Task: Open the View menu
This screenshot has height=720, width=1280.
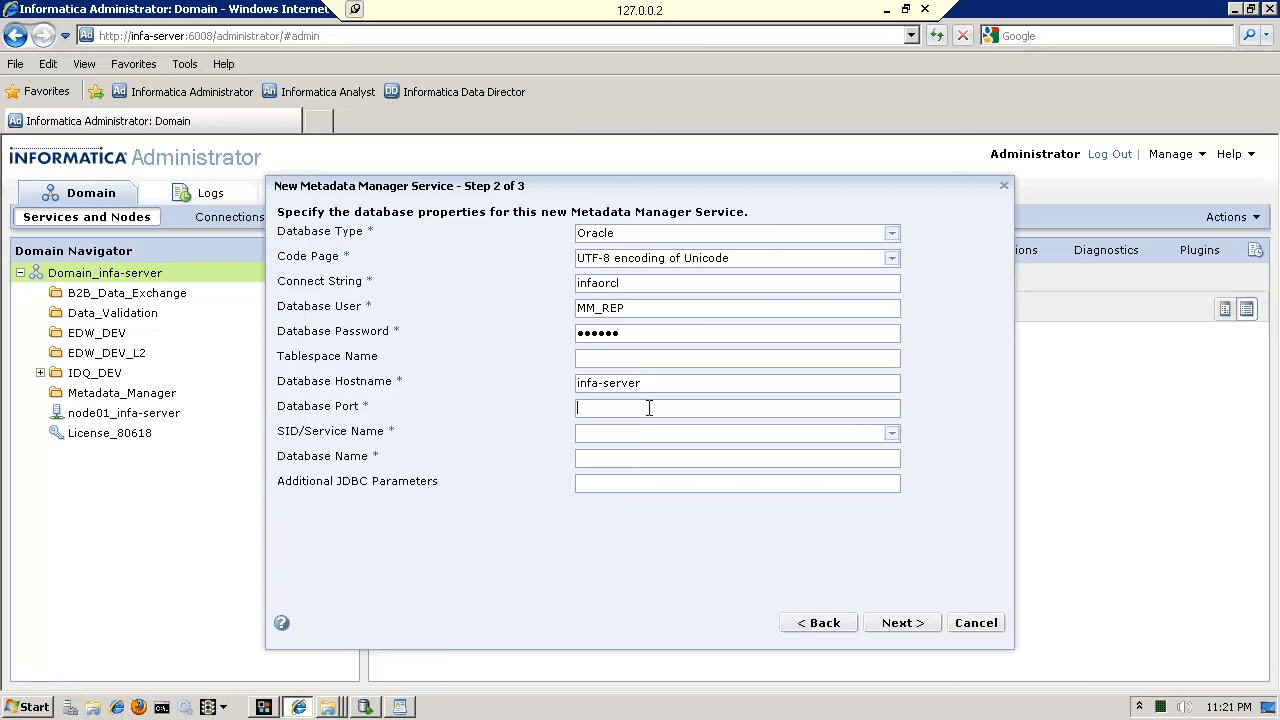Action: tap(84, 64)
